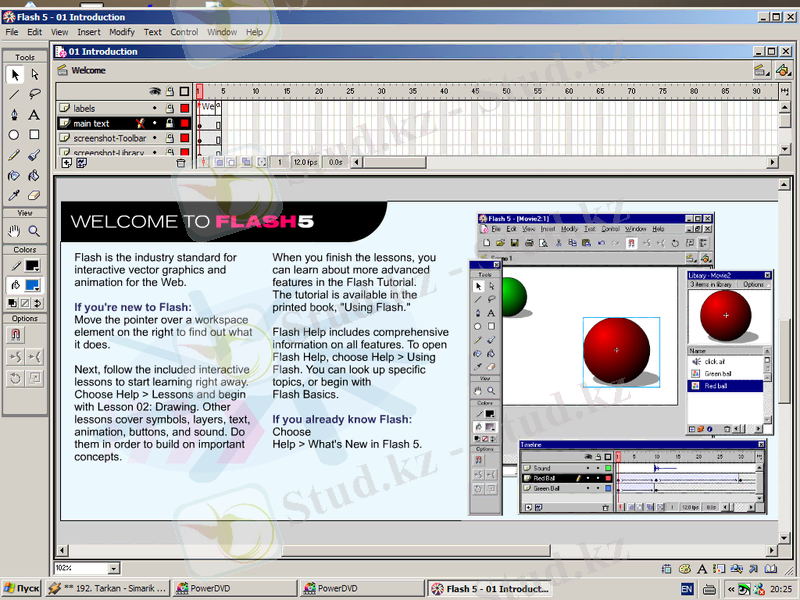Toggle outline view for main text layer
Image resolution: width=800 pixels, height=600 pixels.
pos(184,123)
